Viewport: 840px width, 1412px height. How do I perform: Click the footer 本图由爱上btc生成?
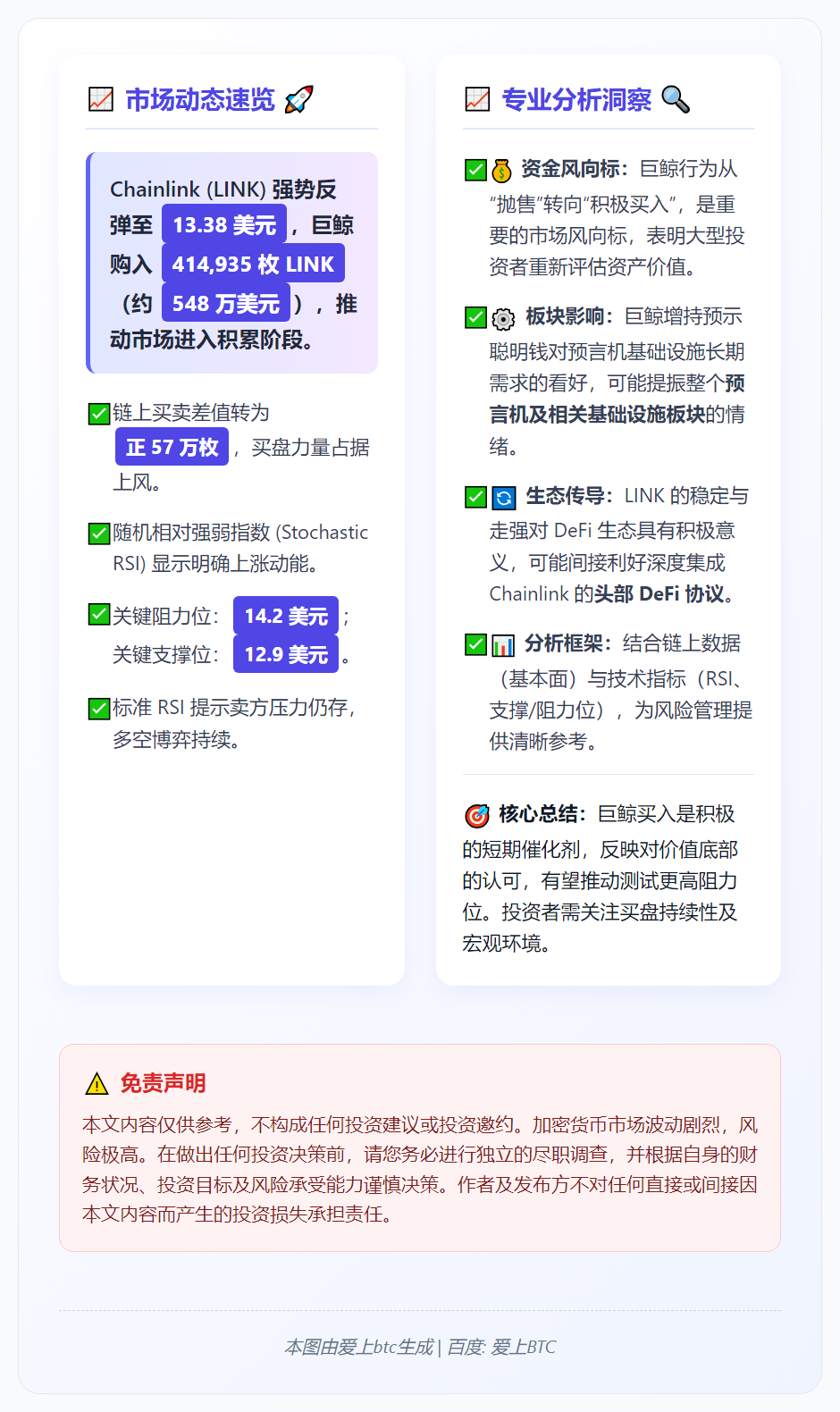click(359, 1347)
